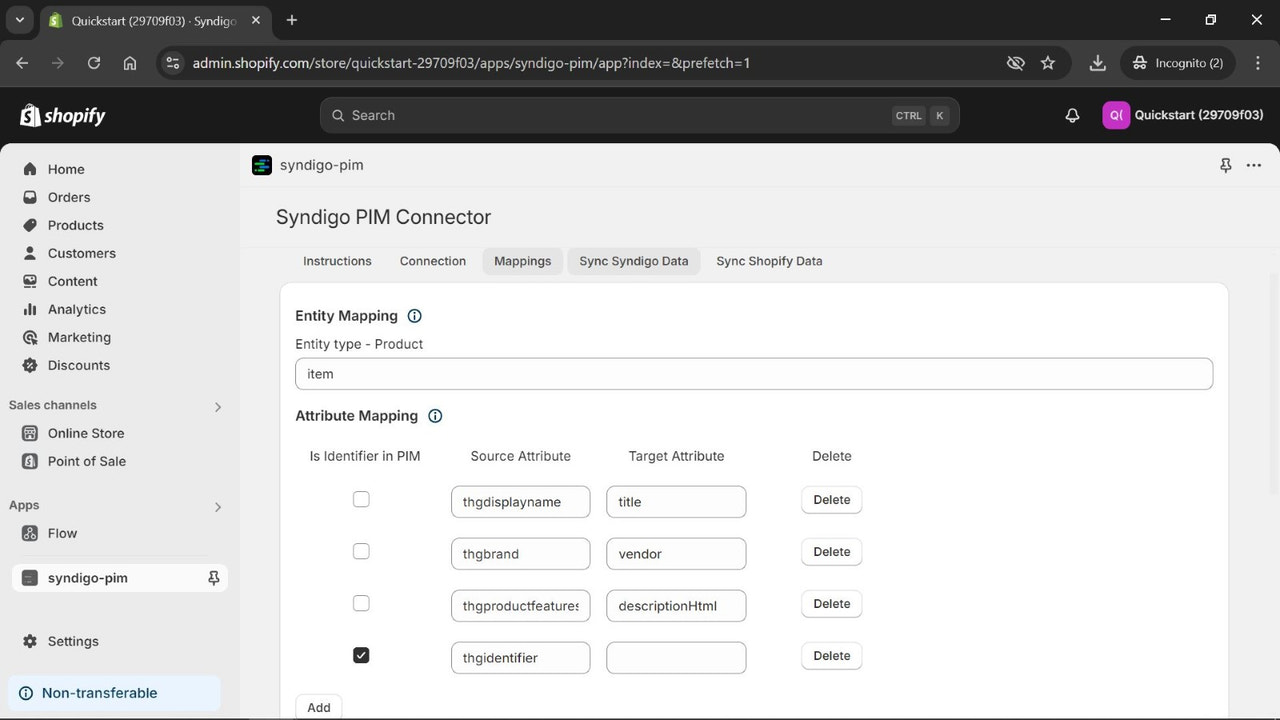1280x720 pixels.
Task: Select the Mappings tab
Action: point(523,261)
